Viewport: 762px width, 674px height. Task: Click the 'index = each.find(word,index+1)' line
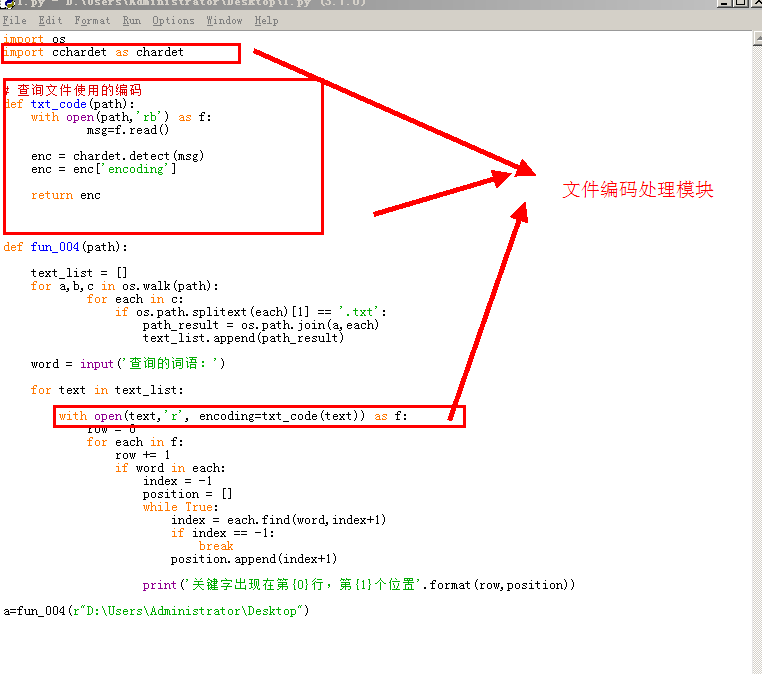(278, 520)
